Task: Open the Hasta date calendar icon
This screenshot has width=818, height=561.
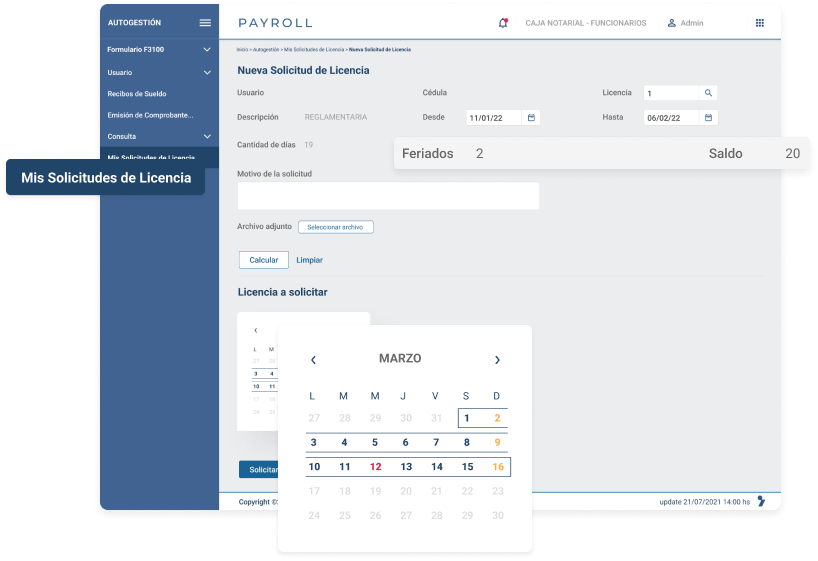Action: pyautogui.click(x=708, y=117)
